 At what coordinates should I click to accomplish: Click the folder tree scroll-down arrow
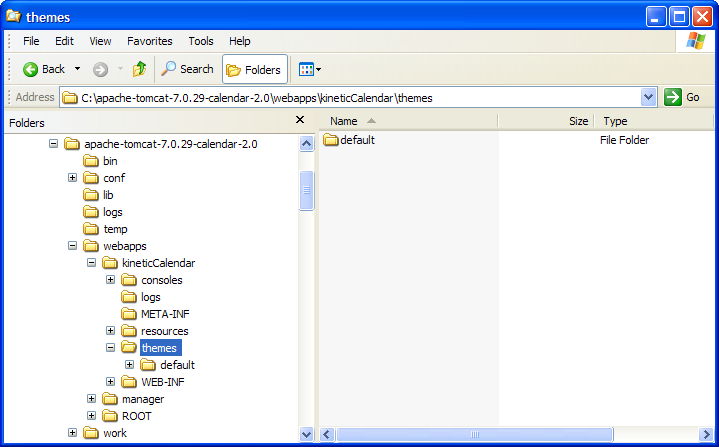(x=306, y=434)
